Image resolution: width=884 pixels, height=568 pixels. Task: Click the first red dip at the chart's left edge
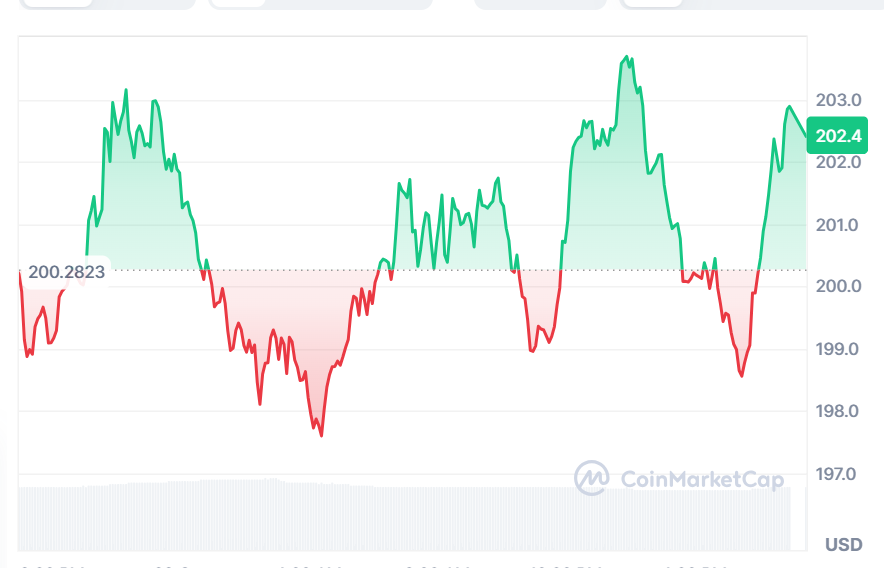click(x=28, y=355)
